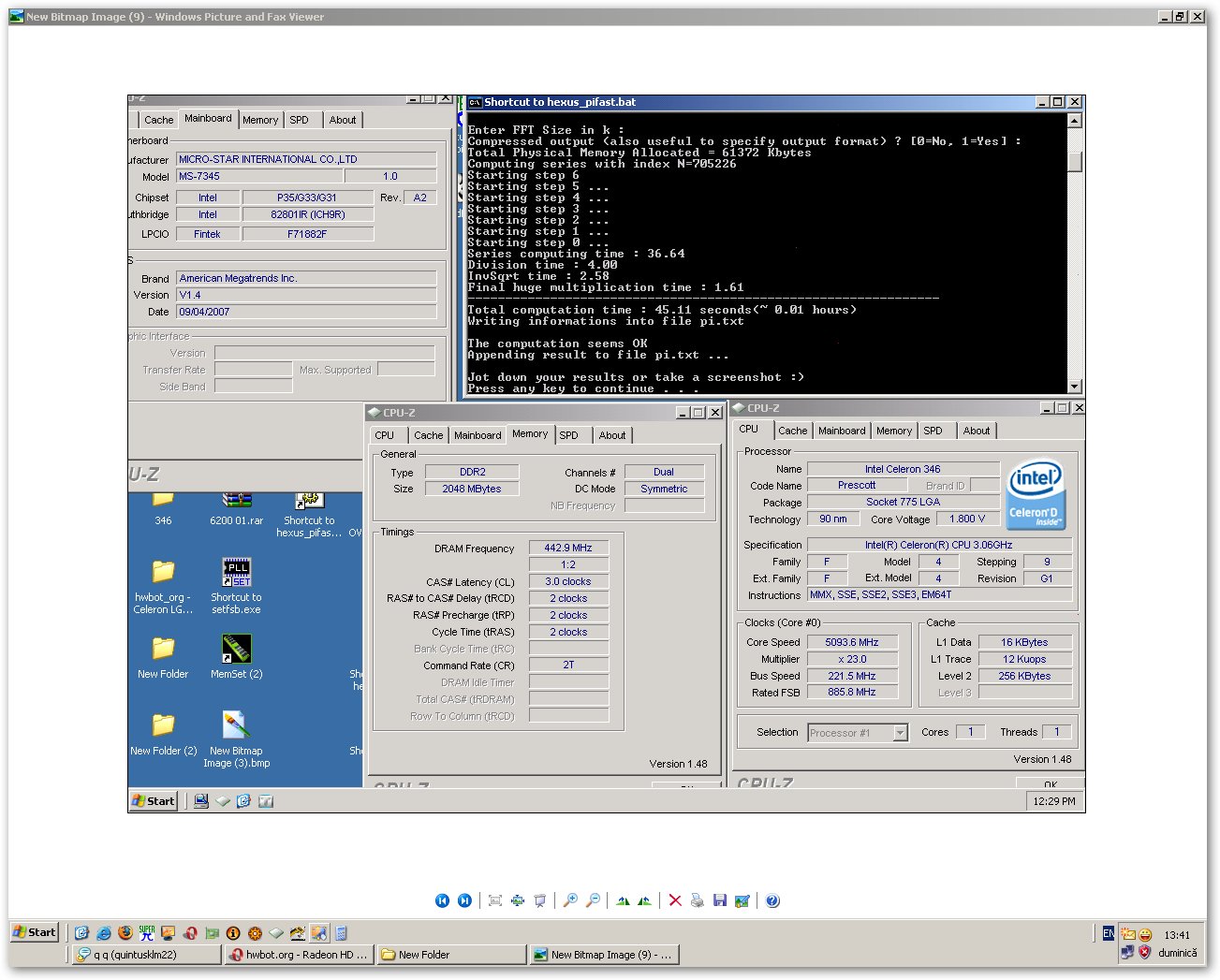1220x980 pixels.
Task: Open Mainboard tab in the Celeron 346 CPU-Z window
Action: pos(842,431)
